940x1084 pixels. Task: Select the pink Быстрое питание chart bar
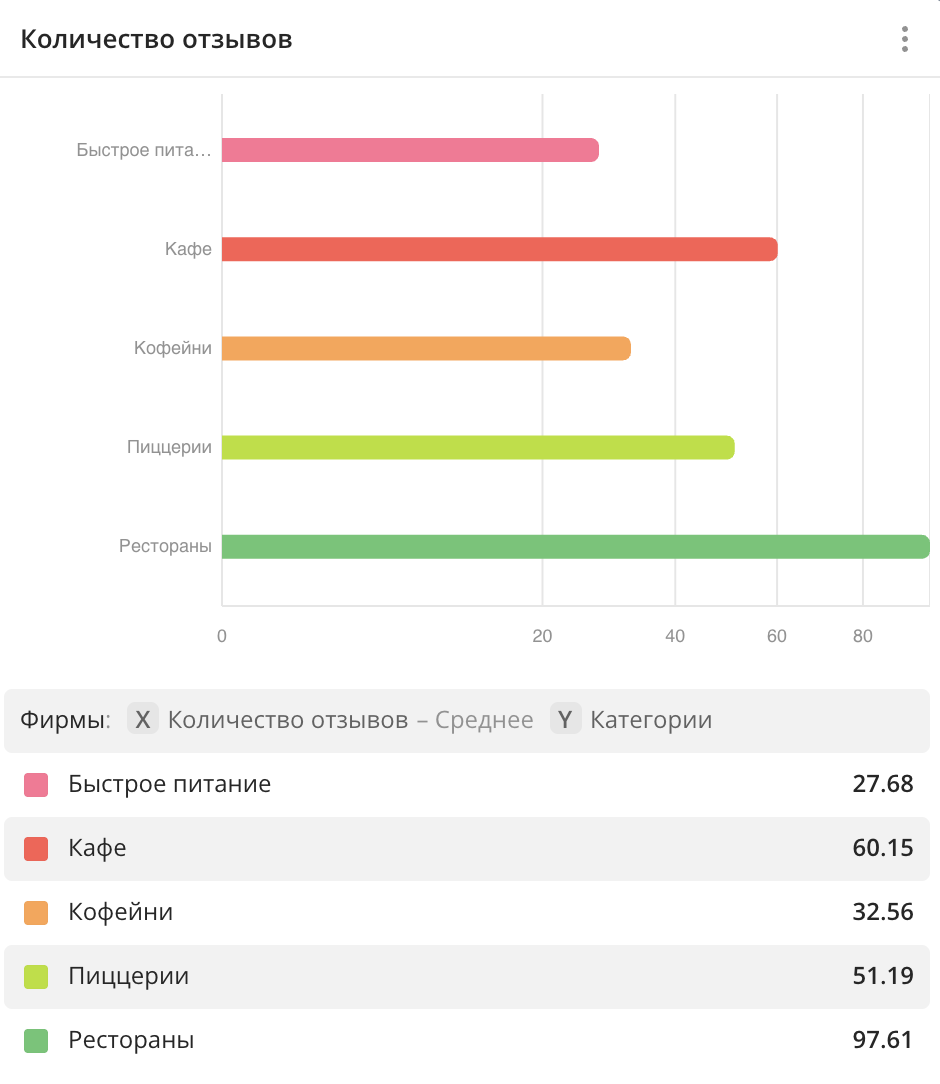pyautogui.click(x=410, y=150)
